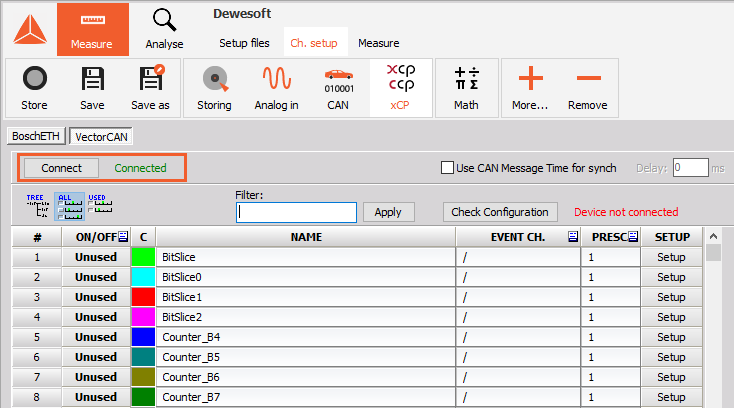Toggle Unused state for Counter_B4 channel
The width and height of the screenshot is (734, 408).
click(x=96, y=337)
